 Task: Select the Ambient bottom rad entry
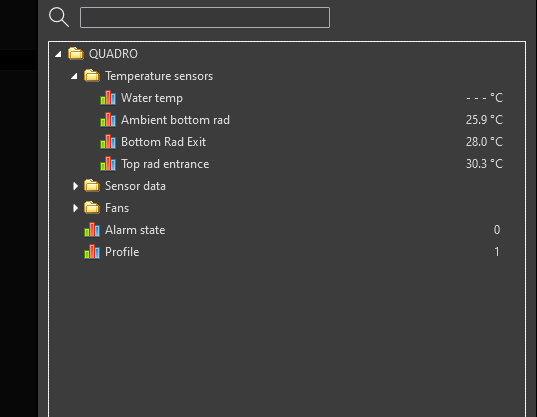(175, 120)
